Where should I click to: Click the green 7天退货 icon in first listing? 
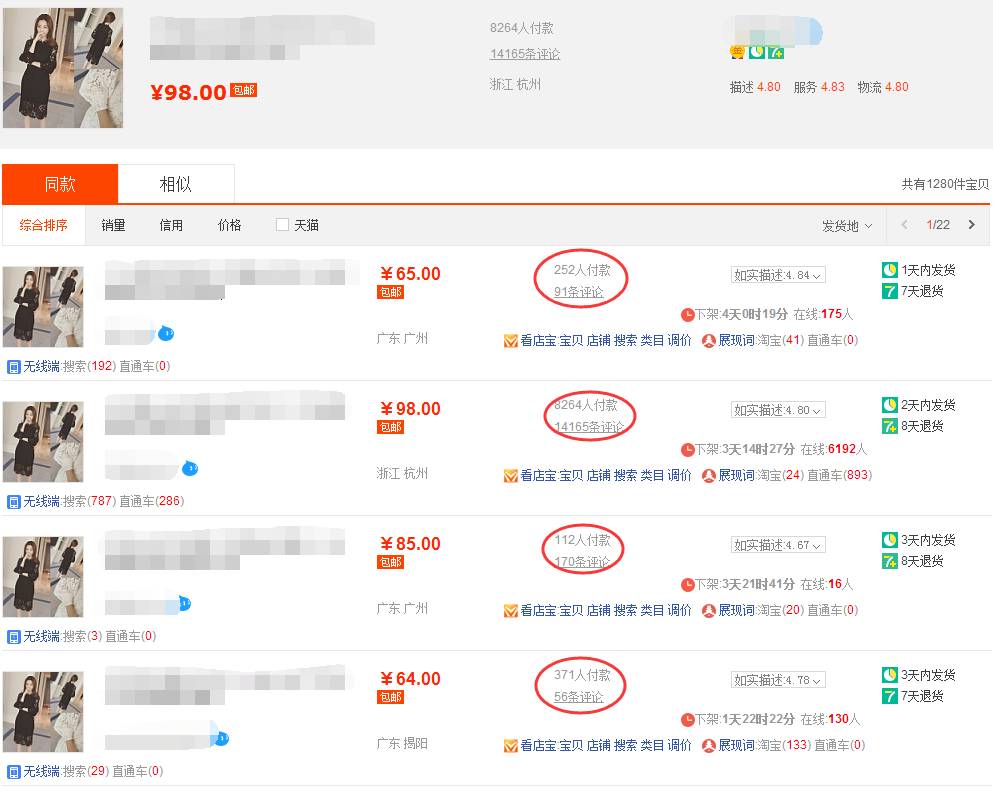pyautogui.click(x=890, y=291)
